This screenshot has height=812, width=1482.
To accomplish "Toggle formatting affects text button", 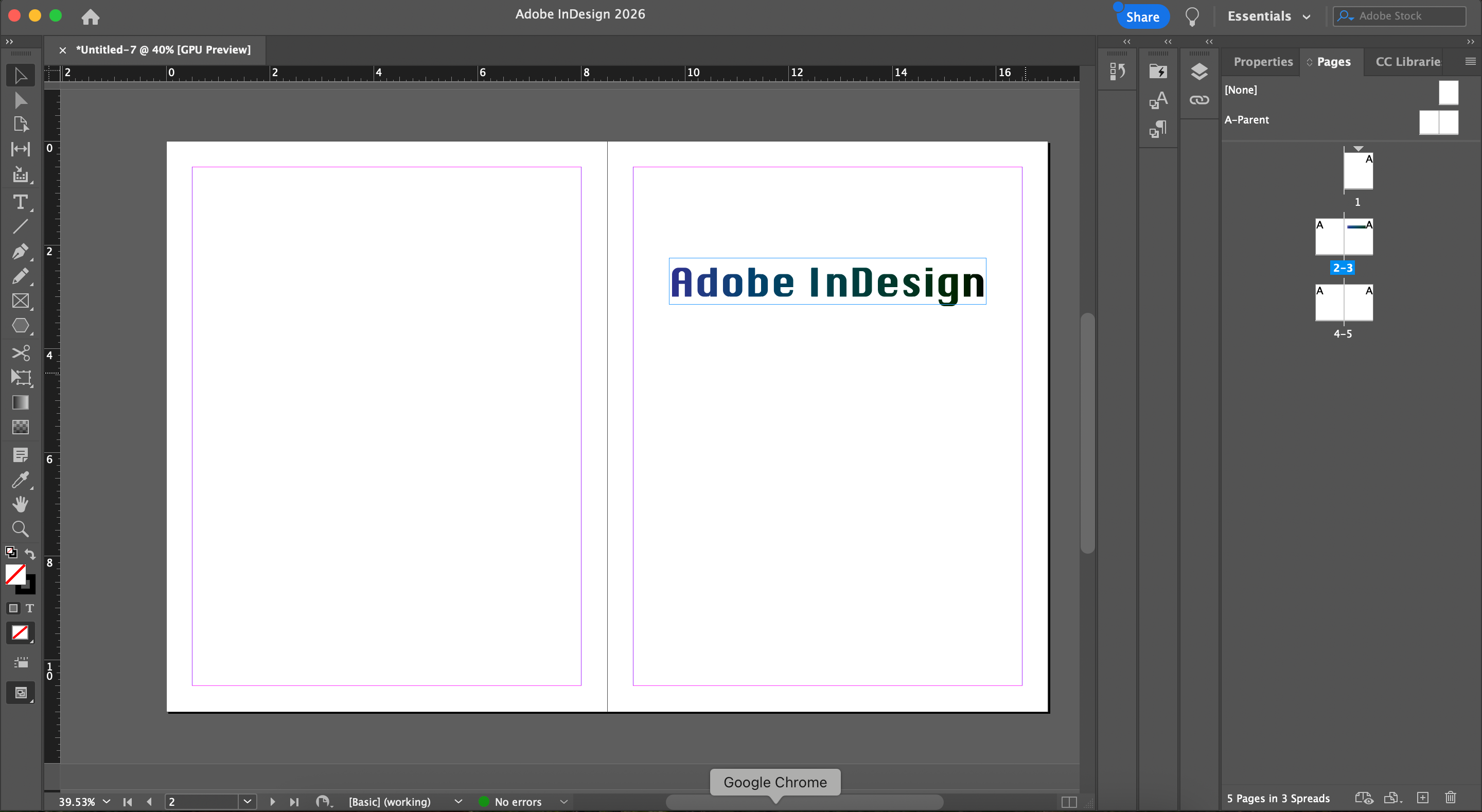I will (x=30, y=608).
